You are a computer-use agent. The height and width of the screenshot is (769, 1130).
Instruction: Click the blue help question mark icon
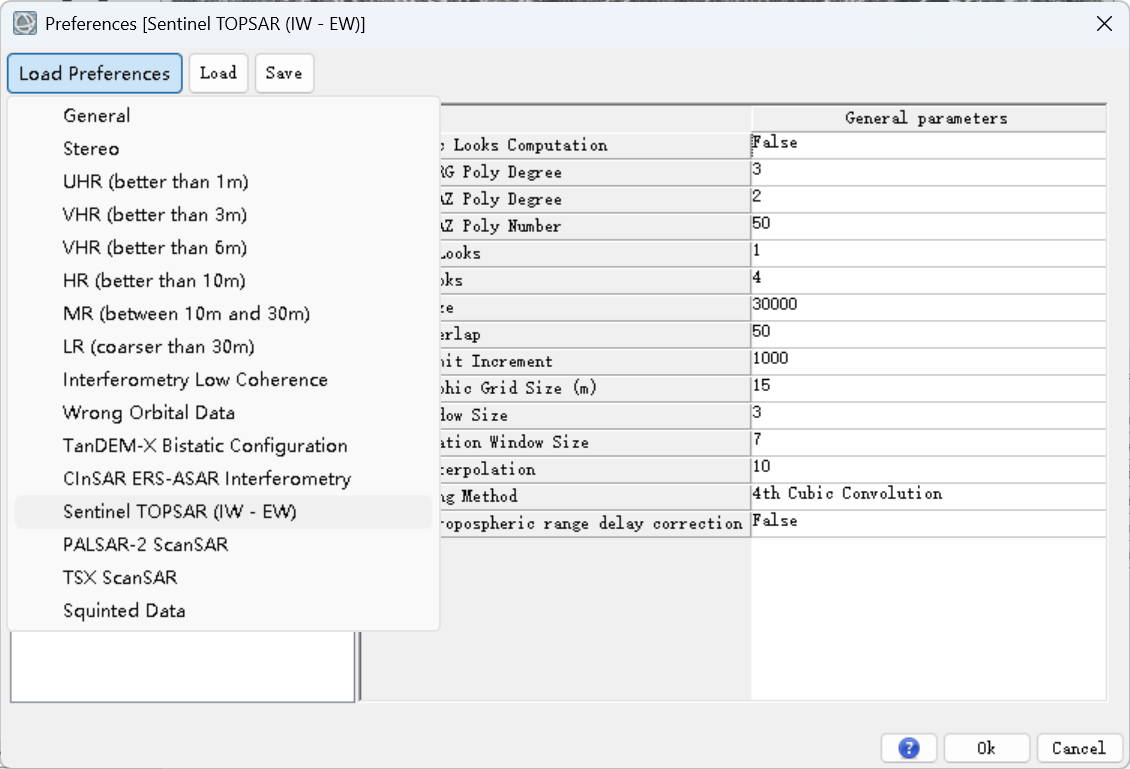click(x=909, y=748)
